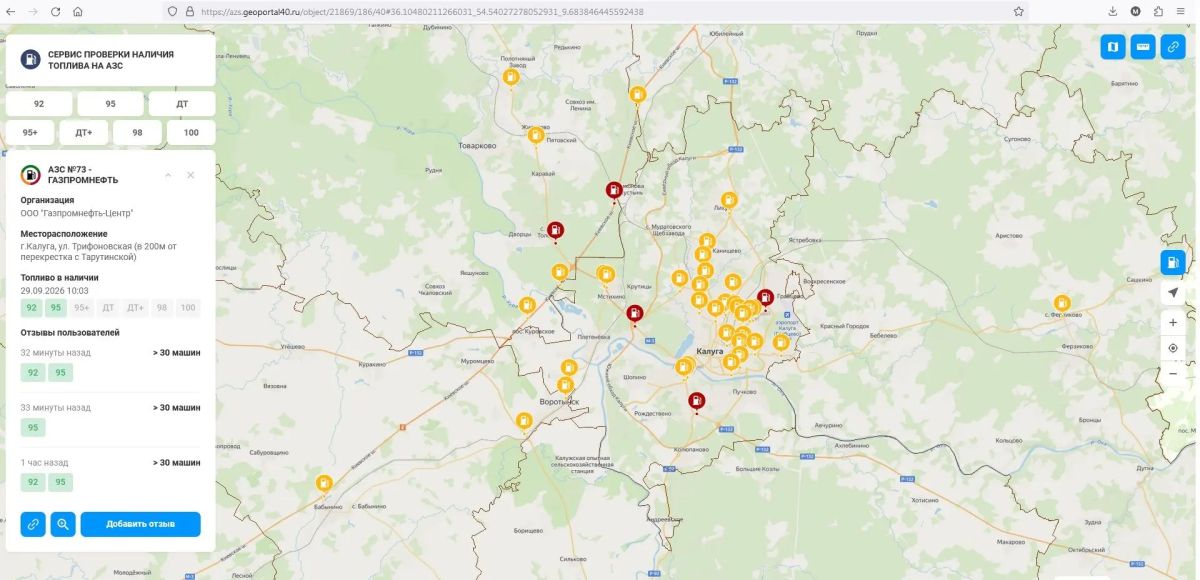The image size is (1200, 580).
Task: Open the map layers switcher icon
Action: 1113,47
